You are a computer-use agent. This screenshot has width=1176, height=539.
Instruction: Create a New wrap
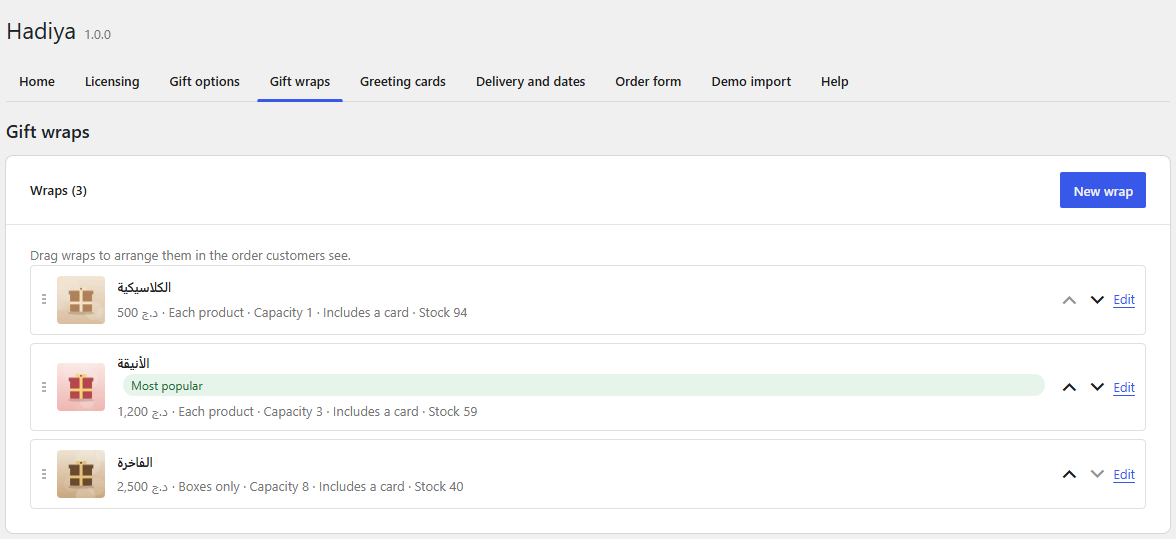[1102, 190]
